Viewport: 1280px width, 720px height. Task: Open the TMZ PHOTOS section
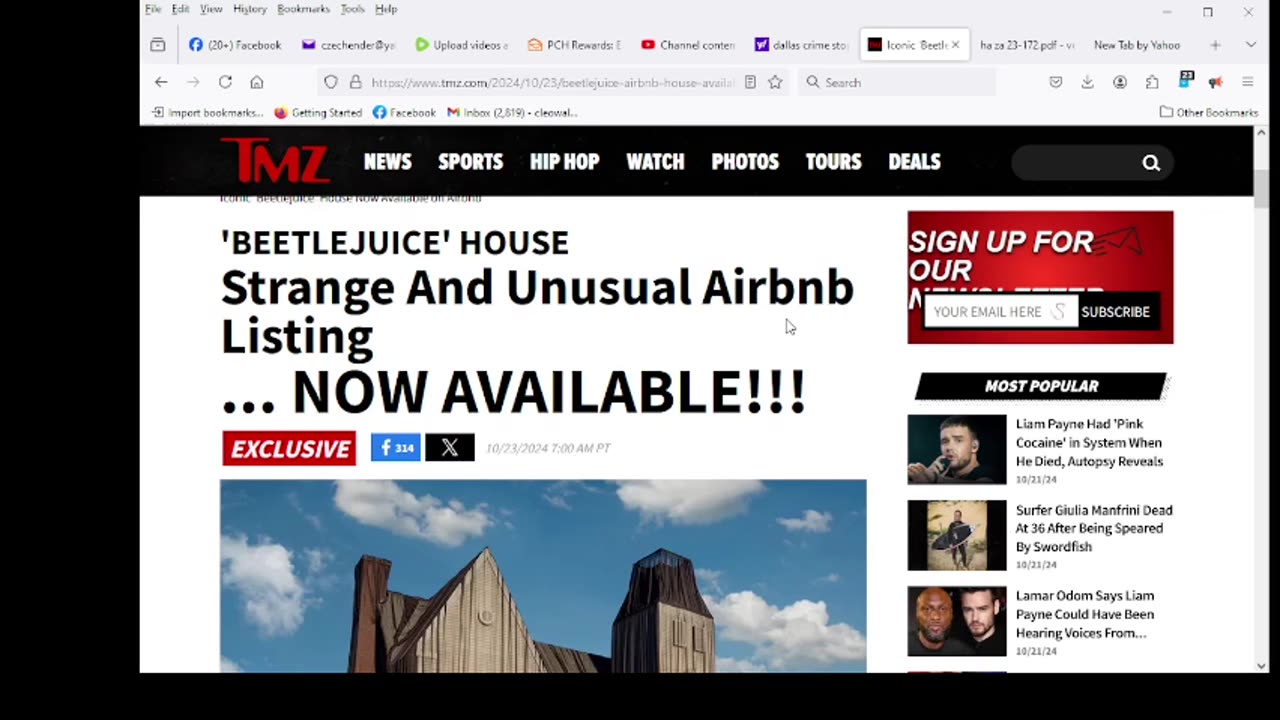[745, 162]
